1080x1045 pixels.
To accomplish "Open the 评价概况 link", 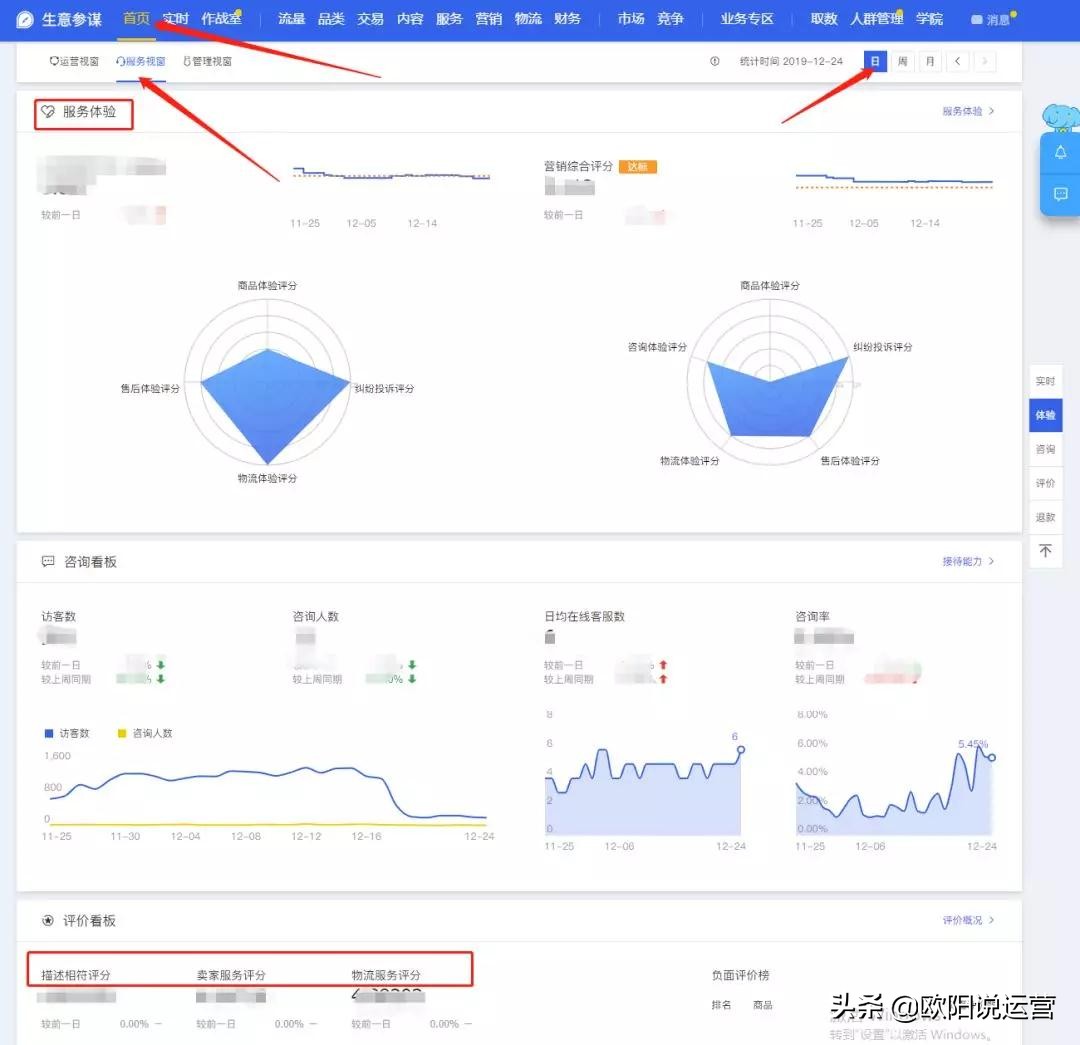I will (961, 920).
